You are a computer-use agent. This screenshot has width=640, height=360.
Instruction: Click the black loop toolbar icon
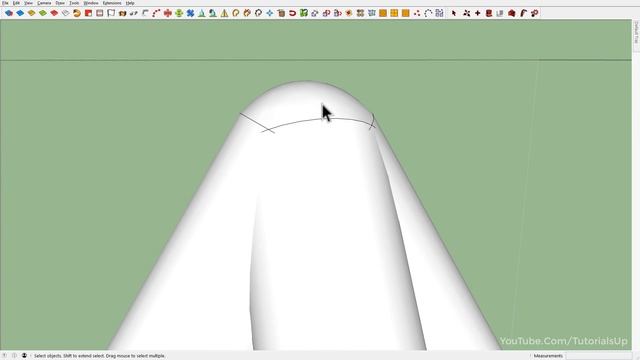(258, 13)
